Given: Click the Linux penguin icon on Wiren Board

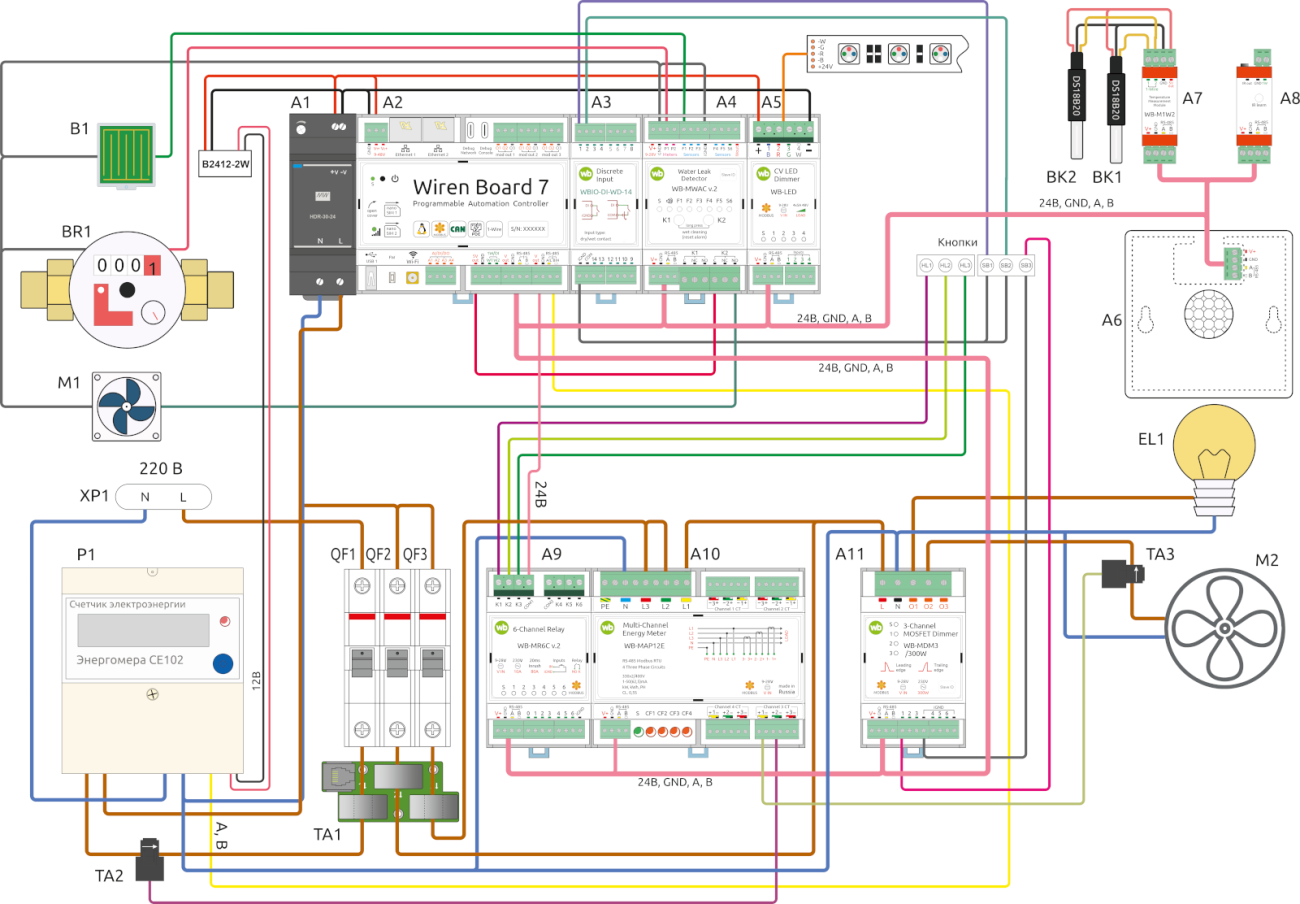Looking at the screenshot, I should pos(421,229).
